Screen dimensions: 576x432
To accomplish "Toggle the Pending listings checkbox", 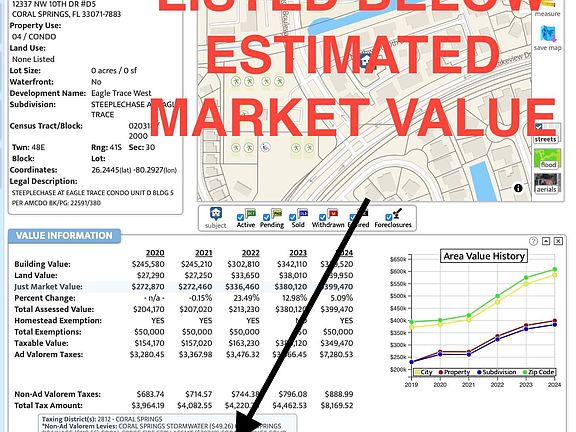I will (266, 217).
